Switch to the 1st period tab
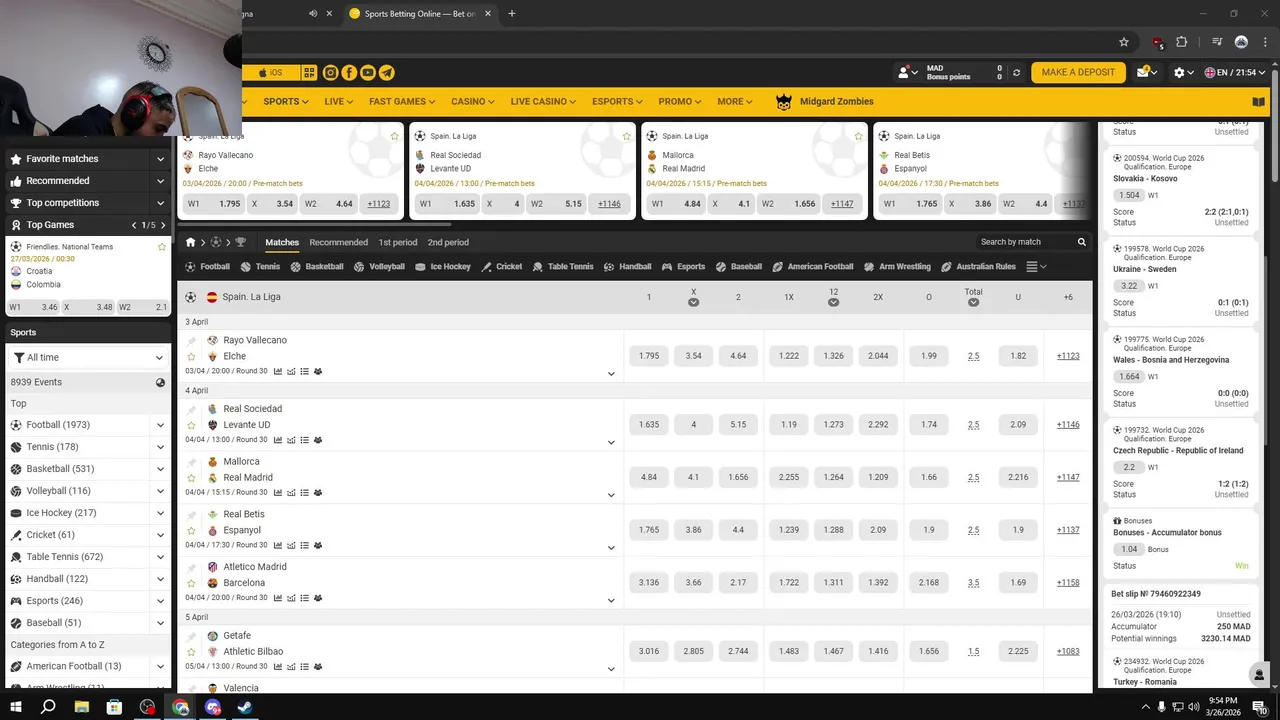 coord(398,242)
